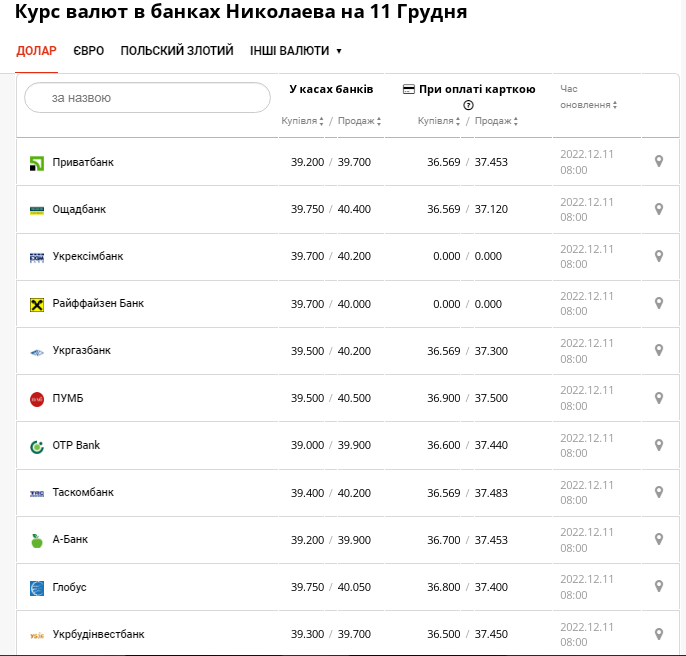686x656 pixels.
Task: Click the Приватбанк logo icon
Action: click(37, 163)
